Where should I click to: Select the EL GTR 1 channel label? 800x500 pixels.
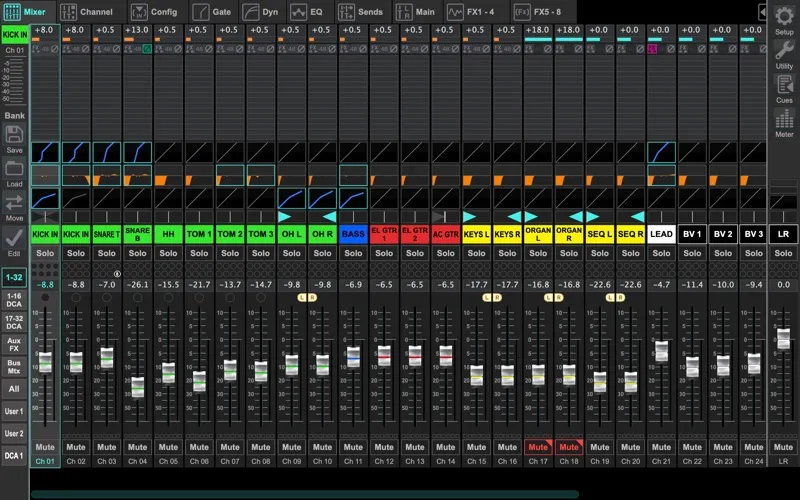tap(384, 234)
